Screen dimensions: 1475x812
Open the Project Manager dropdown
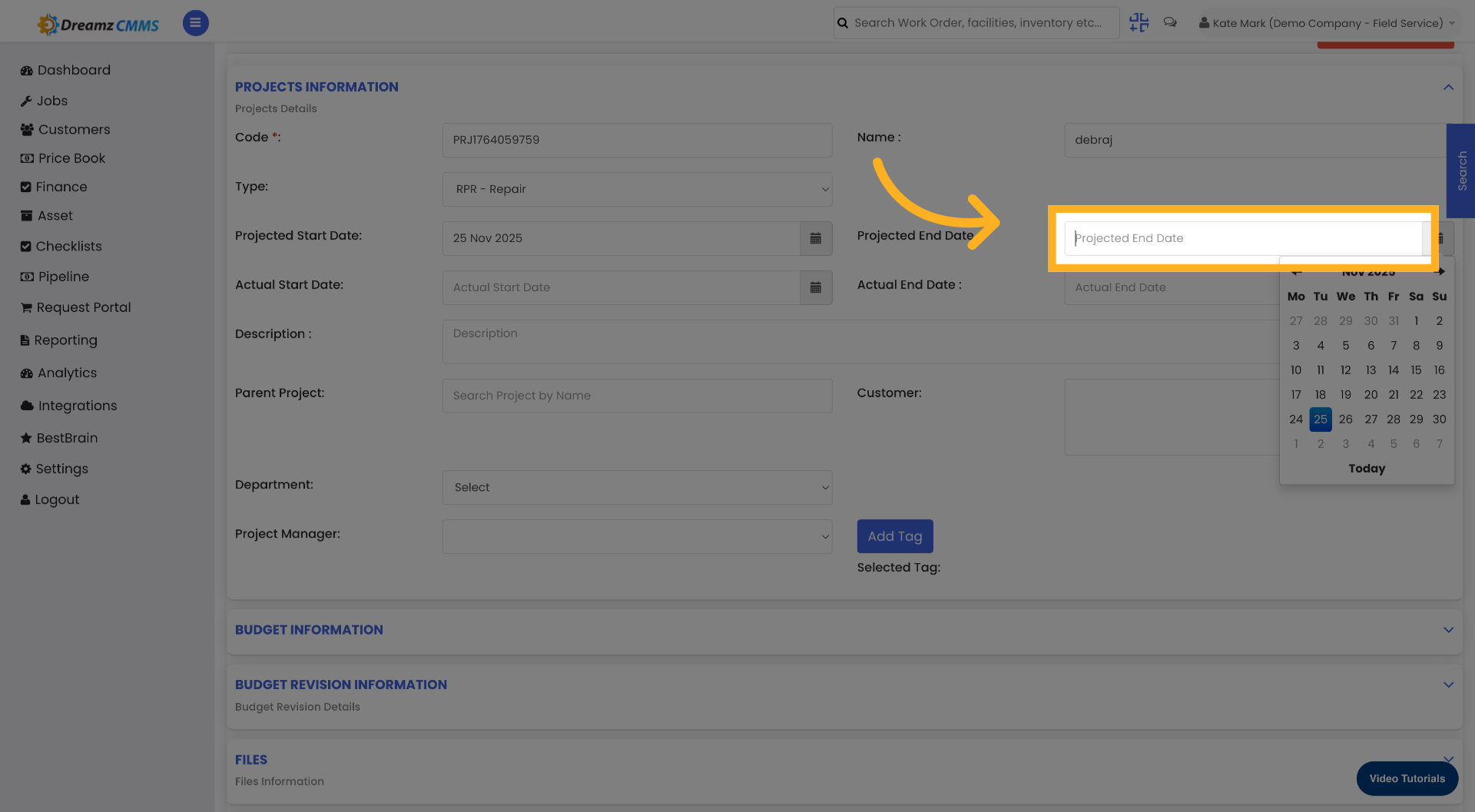click(x=637, y=536)
